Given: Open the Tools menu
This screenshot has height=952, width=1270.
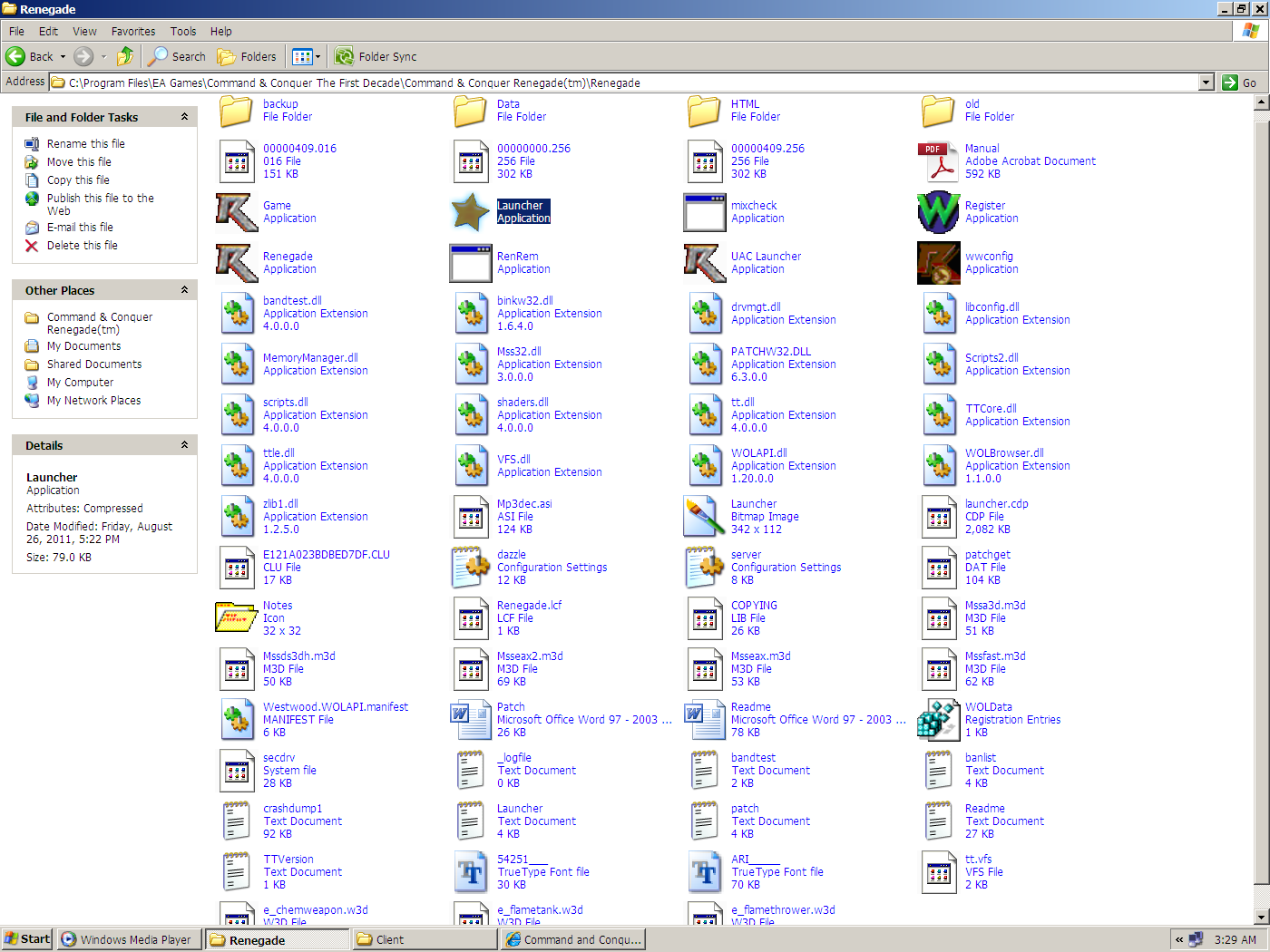Looking at the screenshot, I should [x=183, y=31].
